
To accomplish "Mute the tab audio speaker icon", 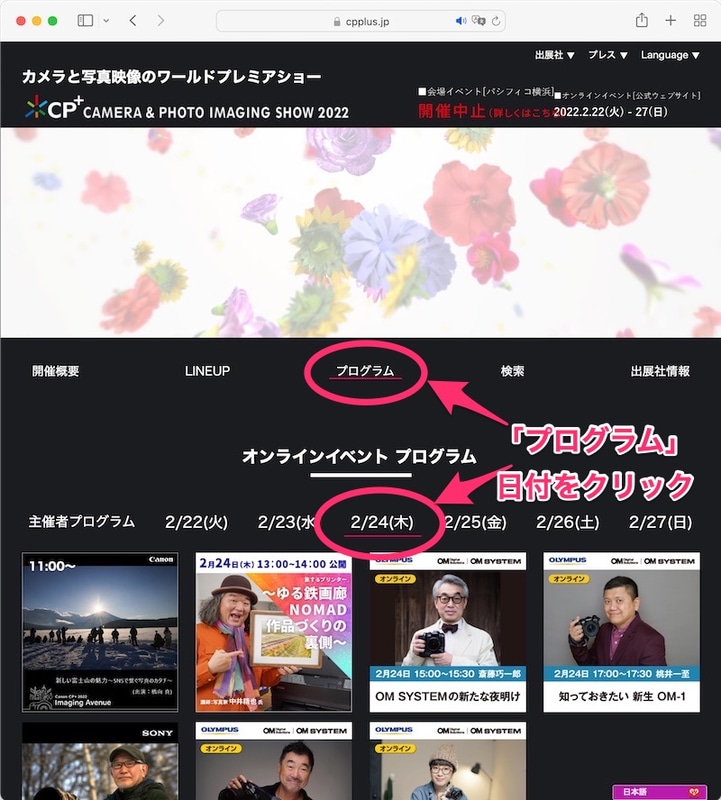I will (460, 21).
